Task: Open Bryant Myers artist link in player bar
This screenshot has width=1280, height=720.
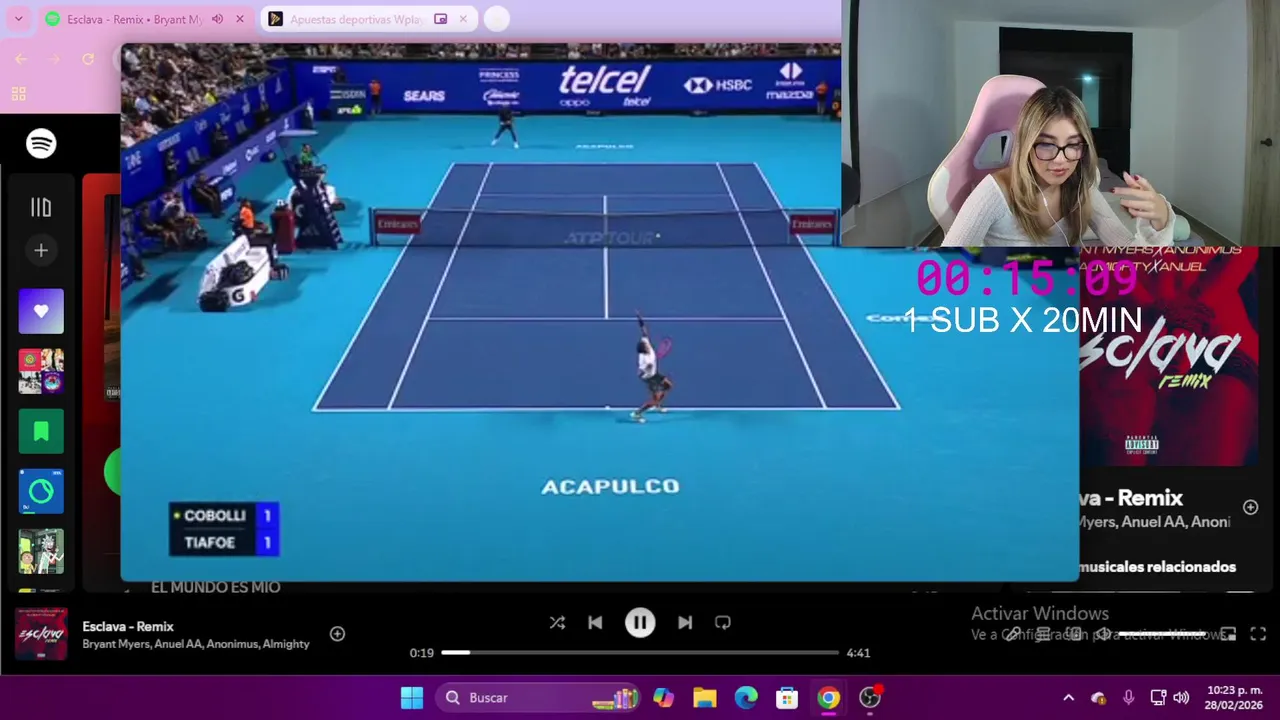Action: (x=115, y=644)
